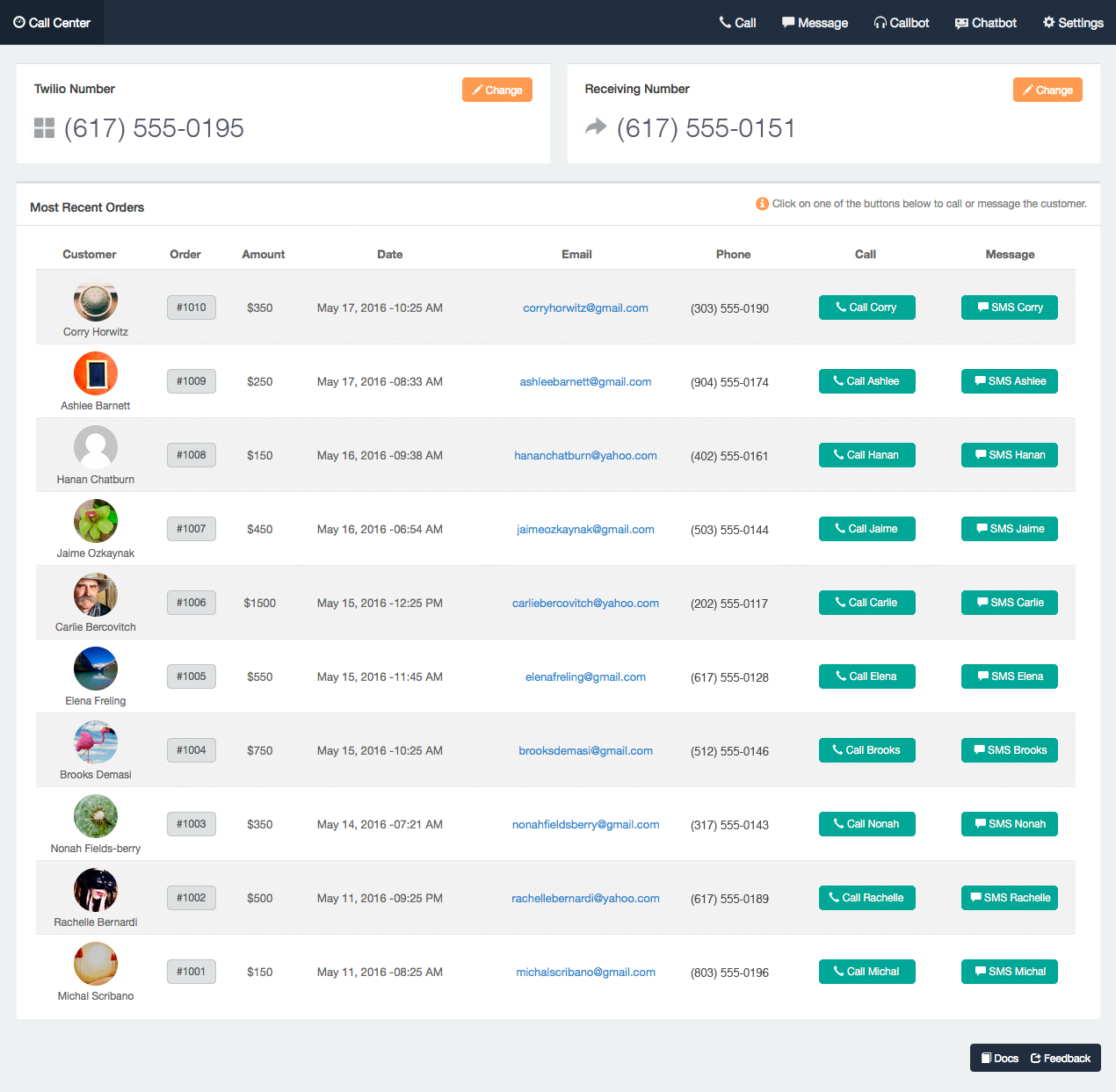Viewport: 1116px width, 1092px height.
Task: Click the keypad icon beside the Twilio Number
Action: (x=44, y=127)
